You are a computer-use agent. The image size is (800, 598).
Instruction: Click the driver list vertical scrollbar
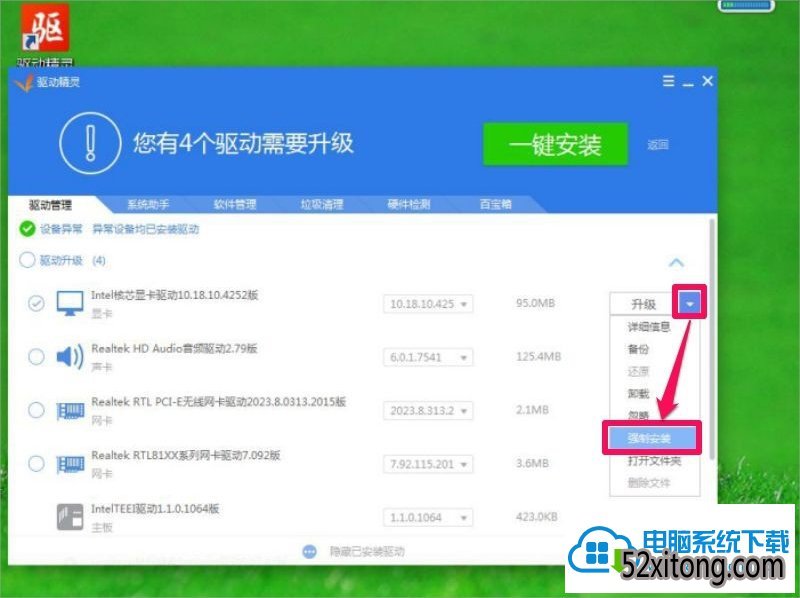coord(711,337)
